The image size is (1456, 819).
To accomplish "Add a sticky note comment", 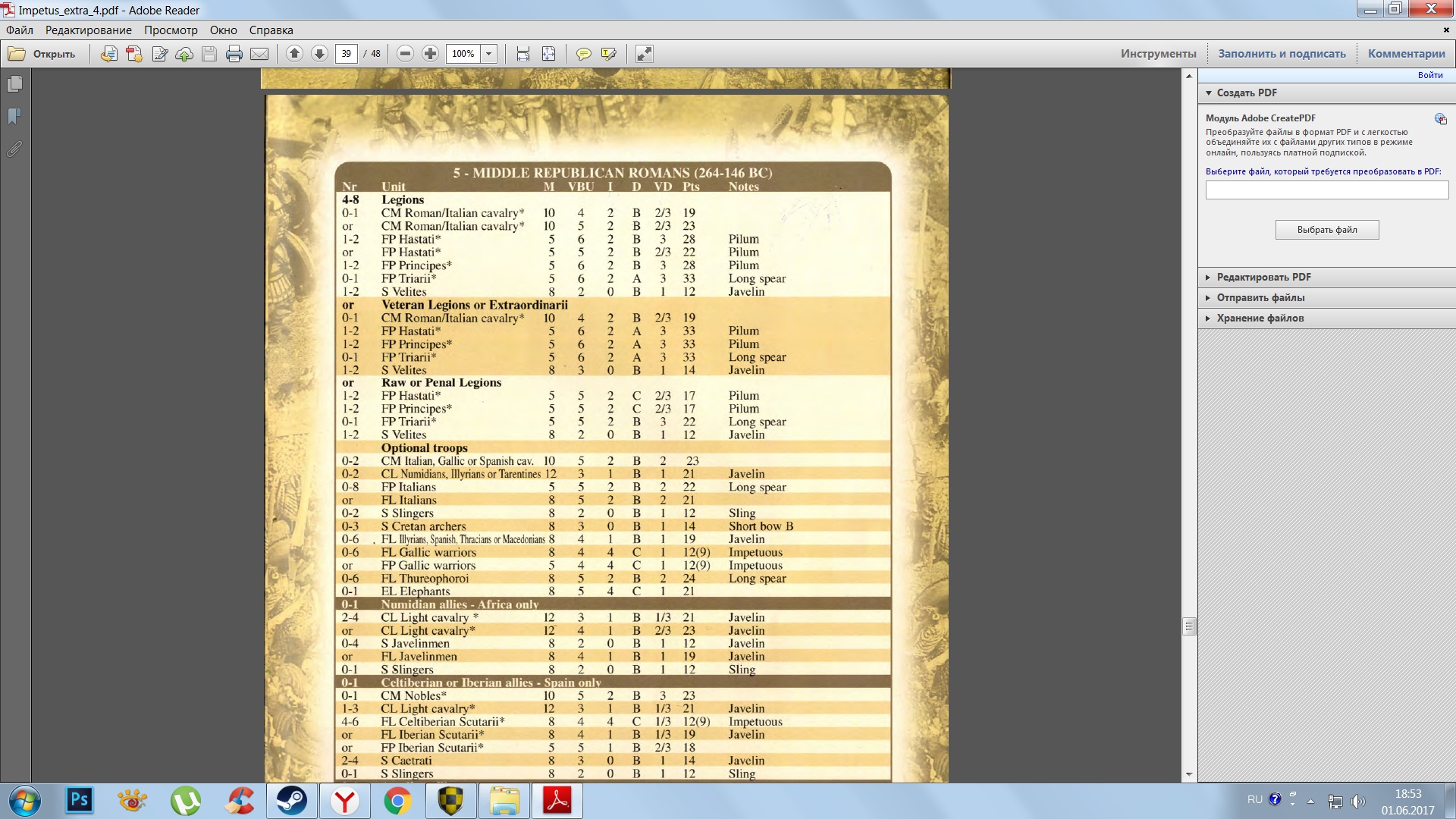I will pos(583,54).
